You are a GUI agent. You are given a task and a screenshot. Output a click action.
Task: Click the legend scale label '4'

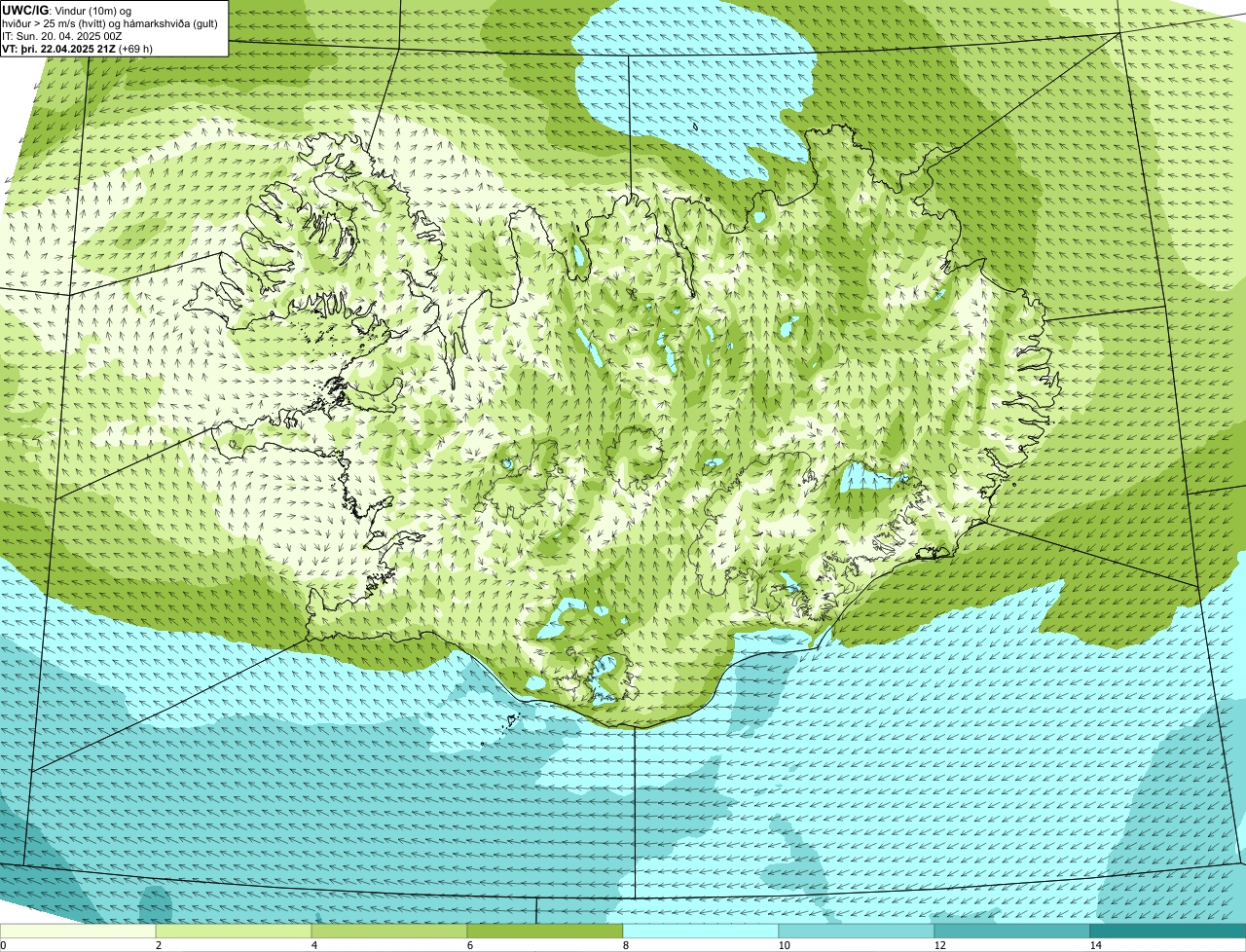[x=313, y=945]
